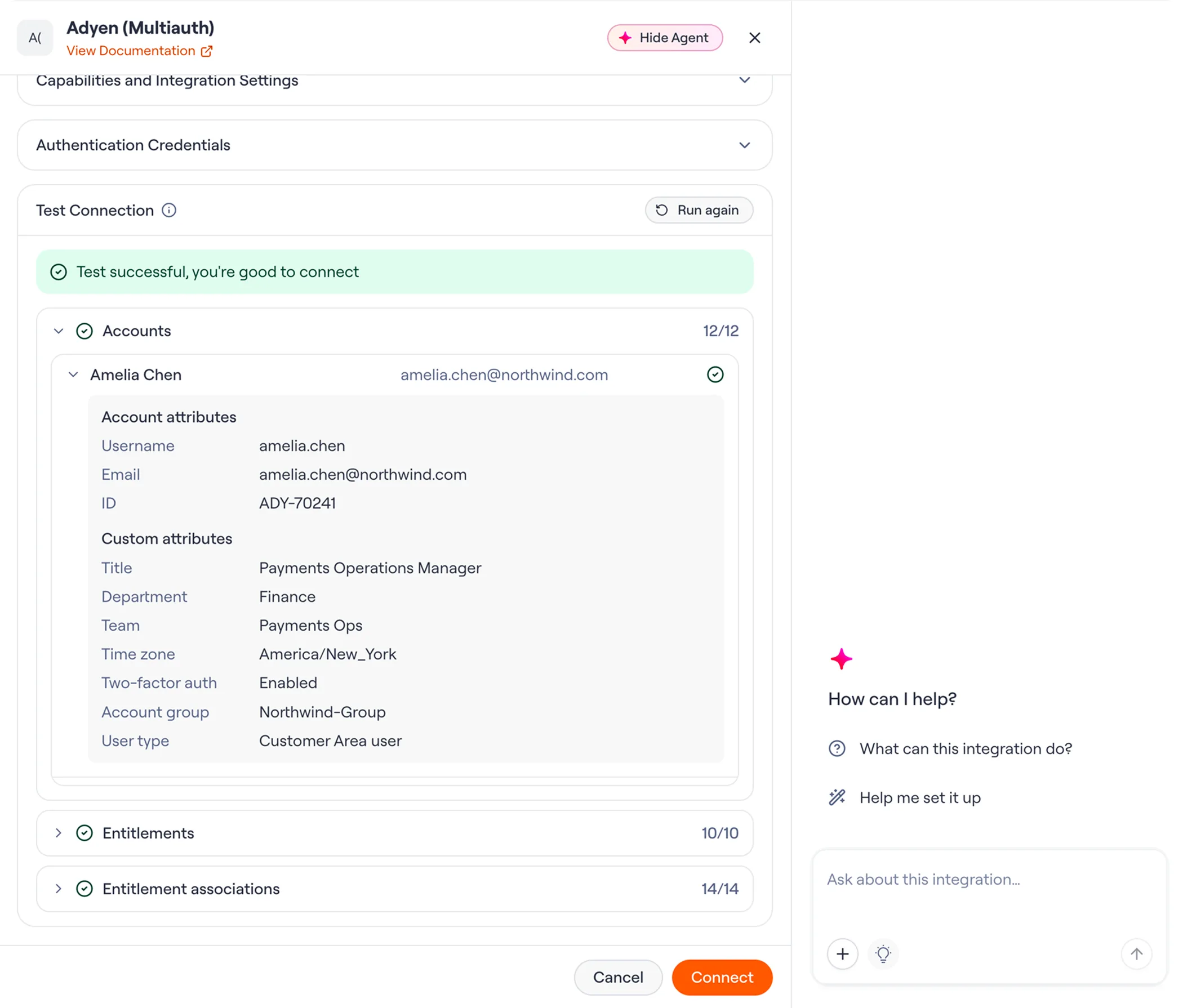Viewport: 1183px width, 1008px height.
Task: Expand the Entitlements results section
Action: pos(58,833)
